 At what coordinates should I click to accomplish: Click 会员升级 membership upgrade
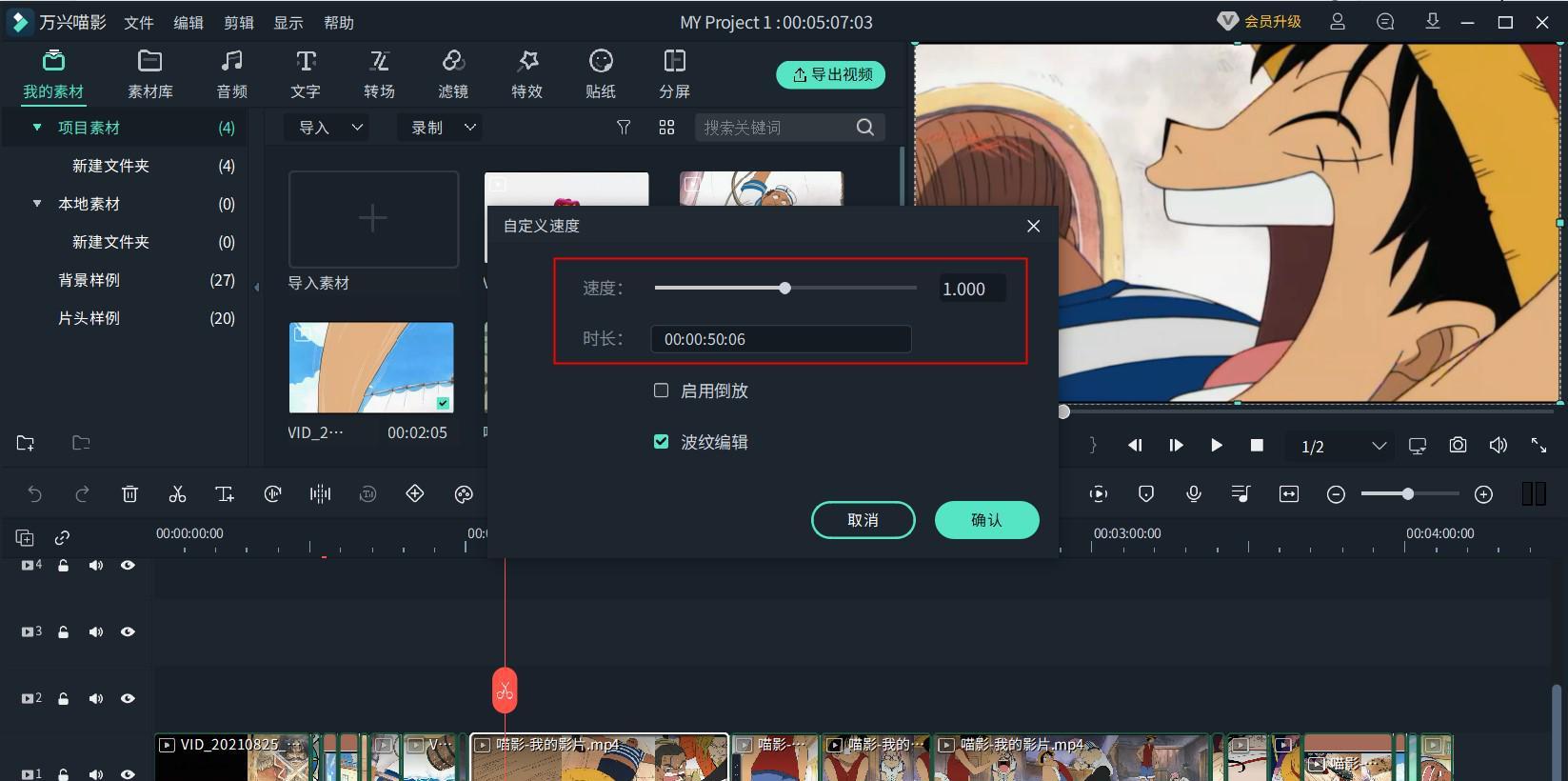point(1260,21)
